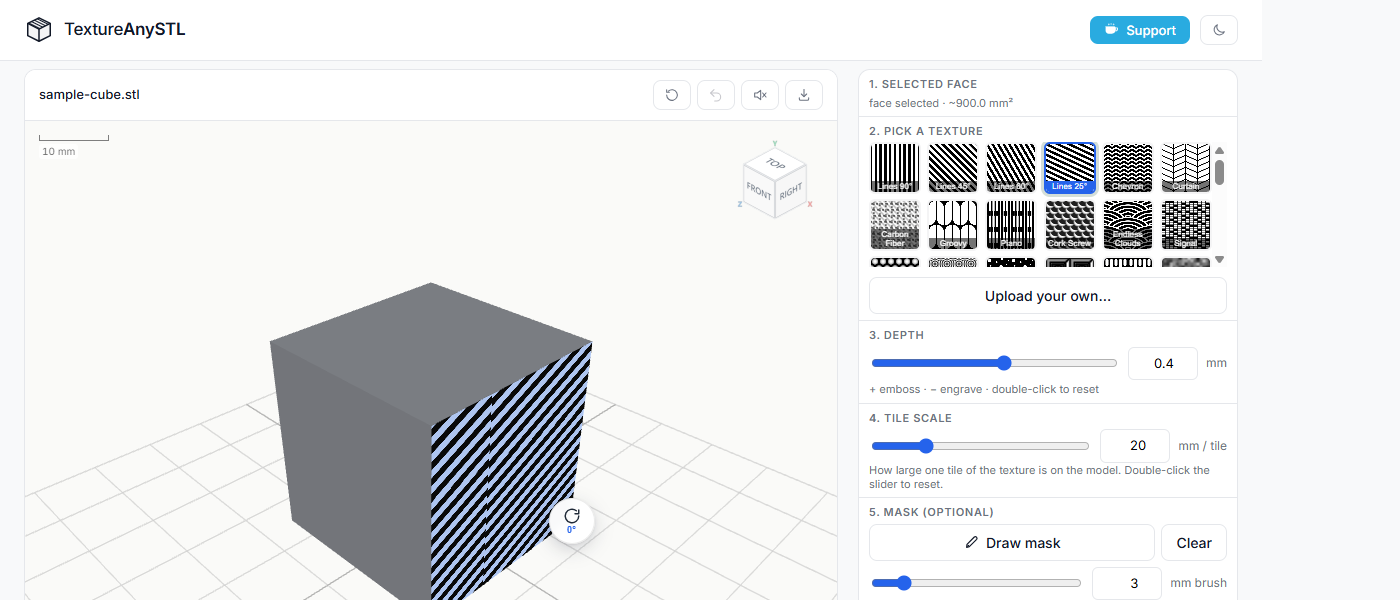Click the 'mm brush' unit label

1198,583
